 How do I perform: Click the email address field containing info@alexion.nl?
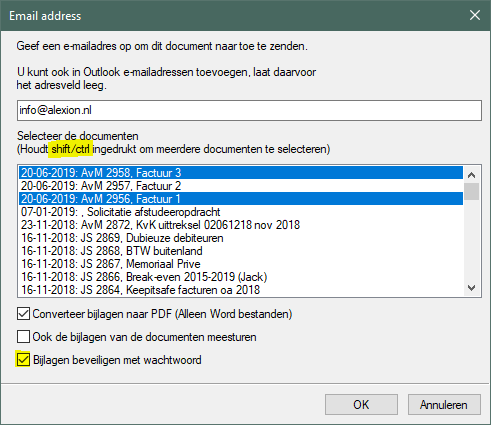249,110
